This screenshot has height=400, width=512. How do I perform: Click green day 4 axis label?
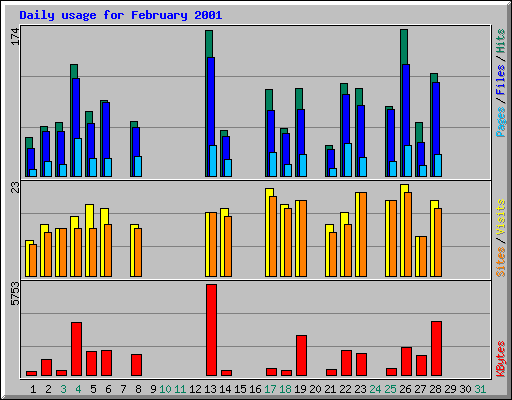point(78,389)
